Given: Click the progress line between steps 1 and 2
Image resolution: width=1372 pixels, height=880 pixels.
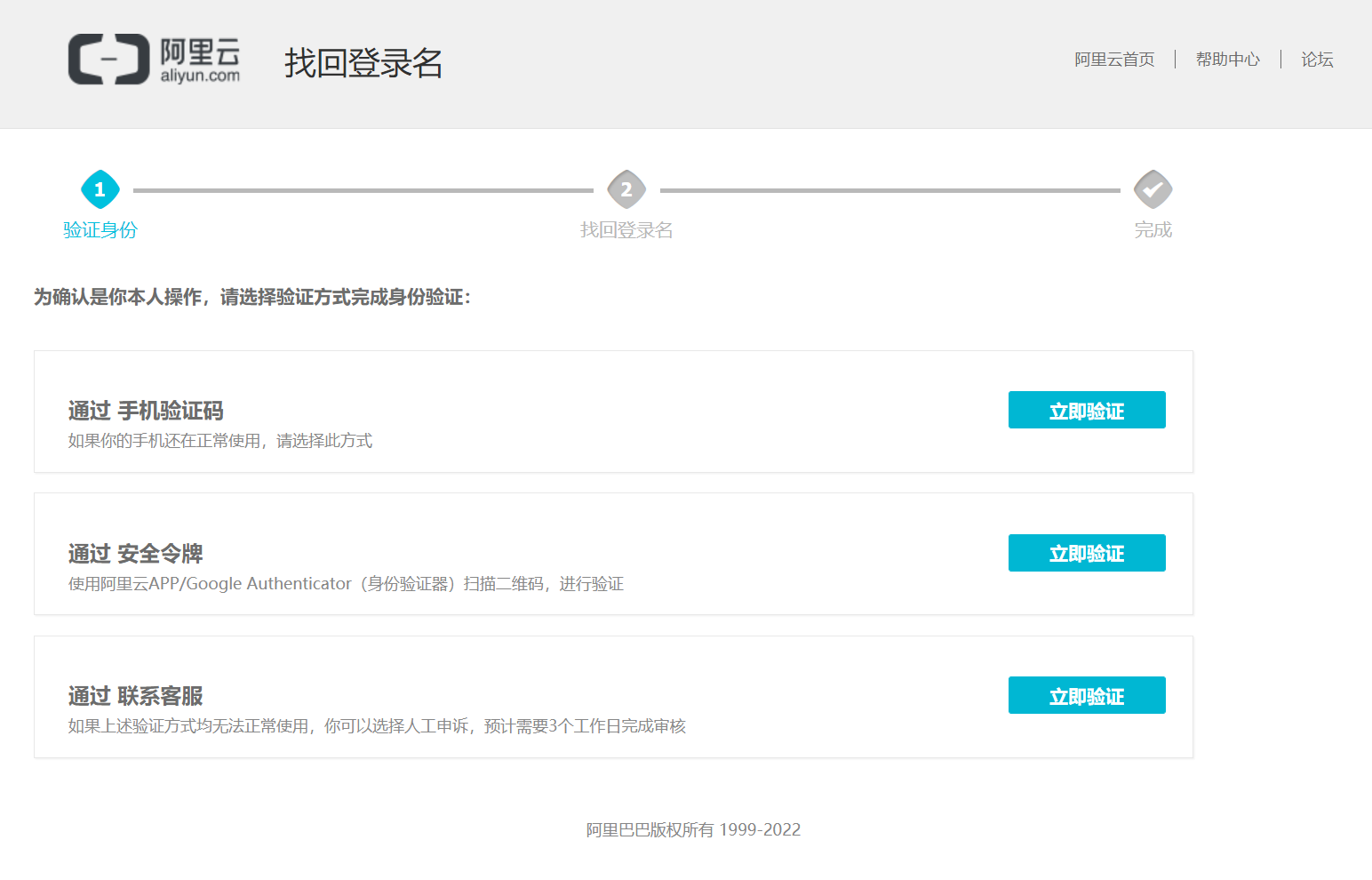Looking at the screenshot, I should [x=363, y=190].
